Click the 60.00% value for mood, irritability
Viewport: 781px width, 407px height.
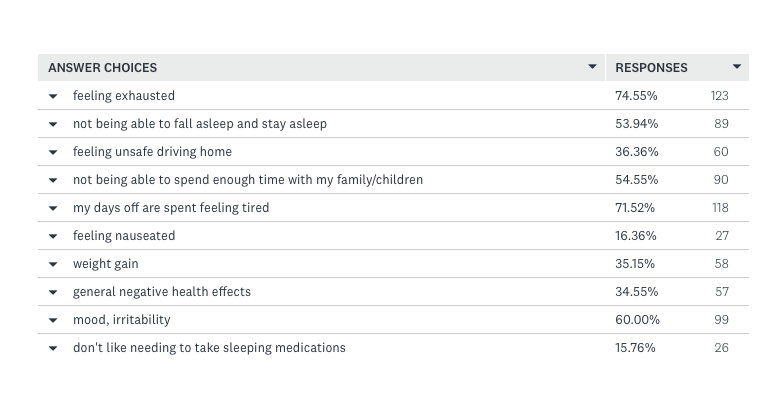point(636,320)
